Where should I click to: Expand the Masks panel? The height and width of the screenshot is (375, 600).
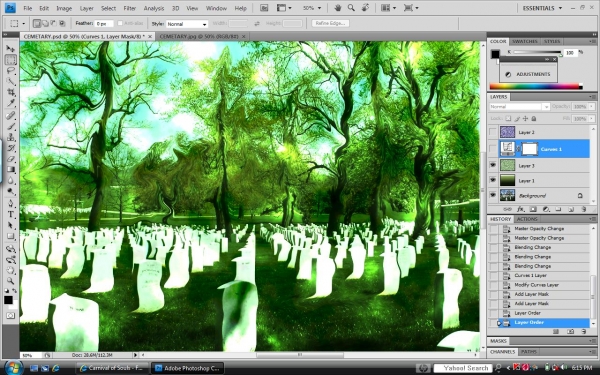tap(498, 341)
